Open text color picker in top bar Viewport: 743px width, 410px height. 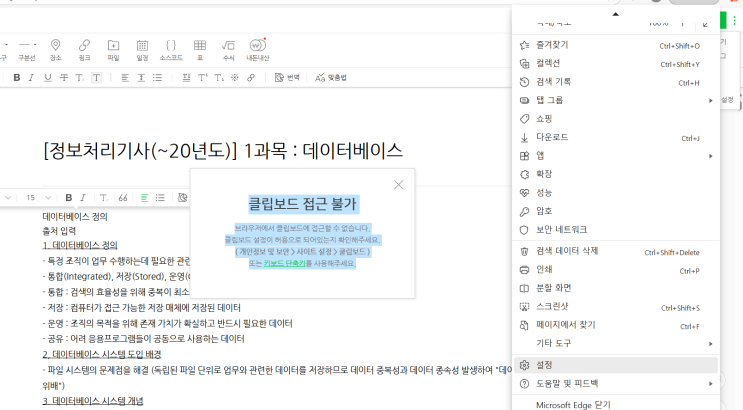79,78
